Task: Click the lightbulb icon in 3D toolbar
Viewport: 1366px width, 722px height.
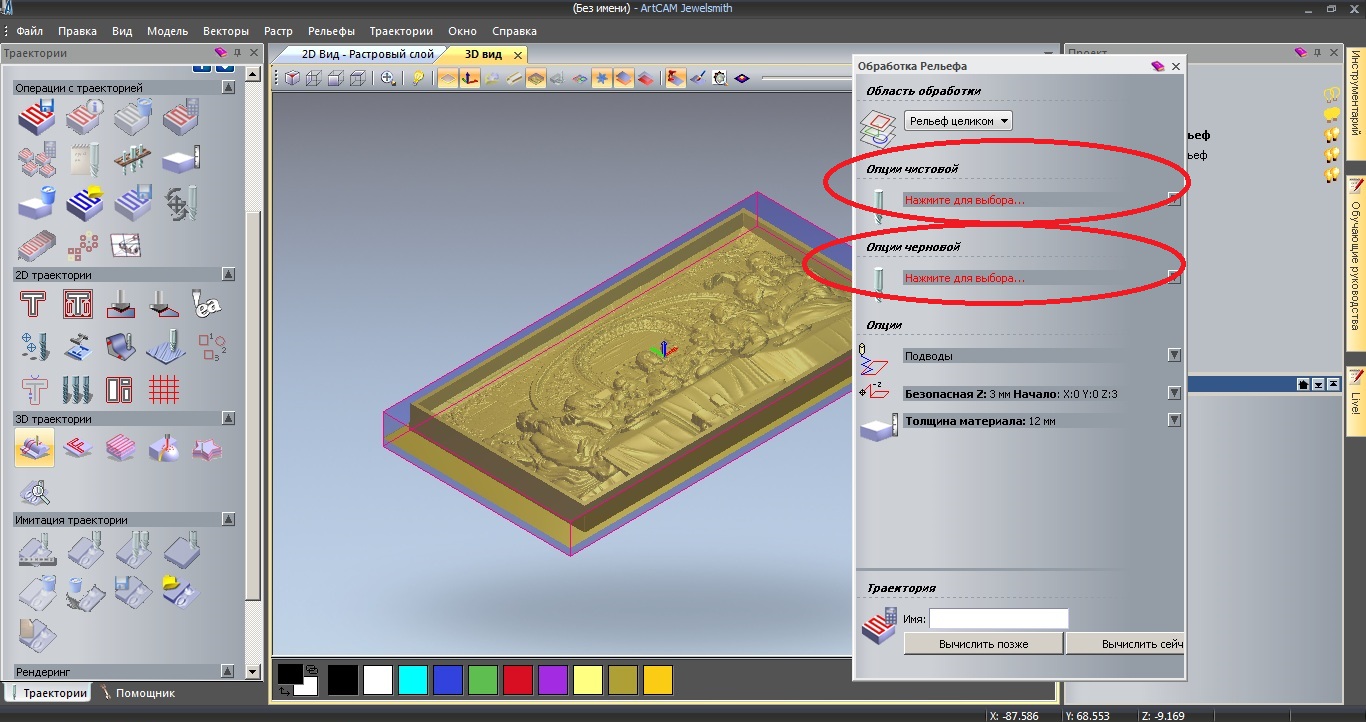Action: pyautogui.click(x=419, y=78)
